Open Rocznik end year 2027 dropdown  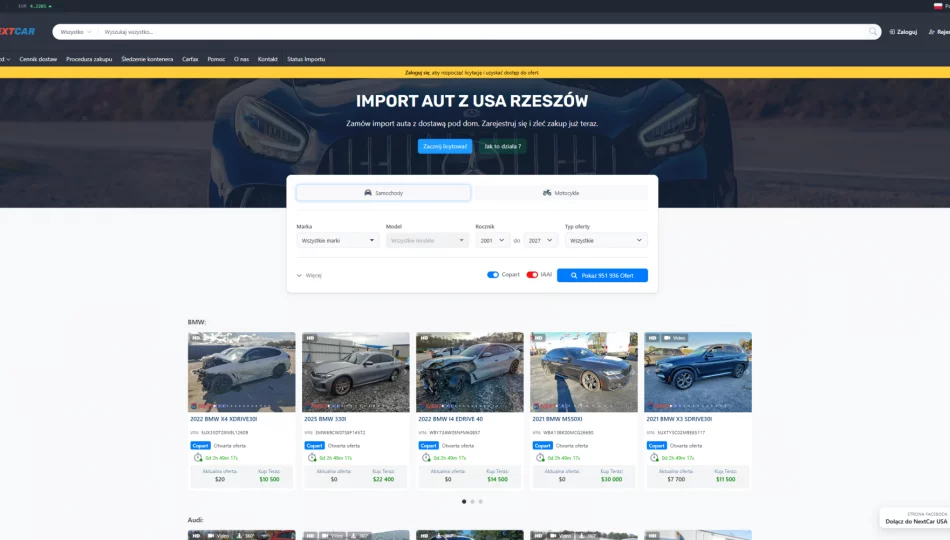pos(540,241)
